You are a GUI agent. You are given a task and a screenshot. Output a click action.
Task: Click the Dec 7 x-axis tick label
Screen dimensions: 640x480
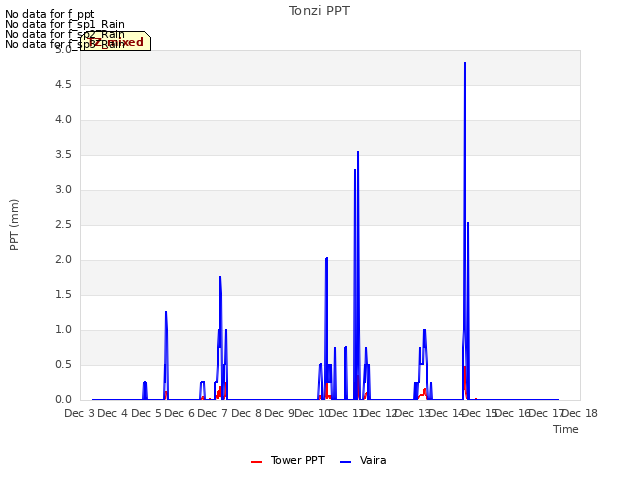coord(213,413)
